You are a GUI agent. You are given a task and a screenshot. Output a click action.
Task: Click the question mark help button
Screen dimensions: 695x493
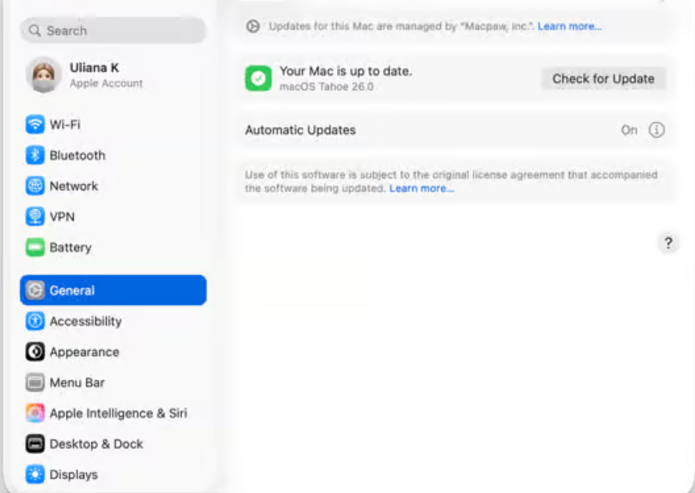669,243
